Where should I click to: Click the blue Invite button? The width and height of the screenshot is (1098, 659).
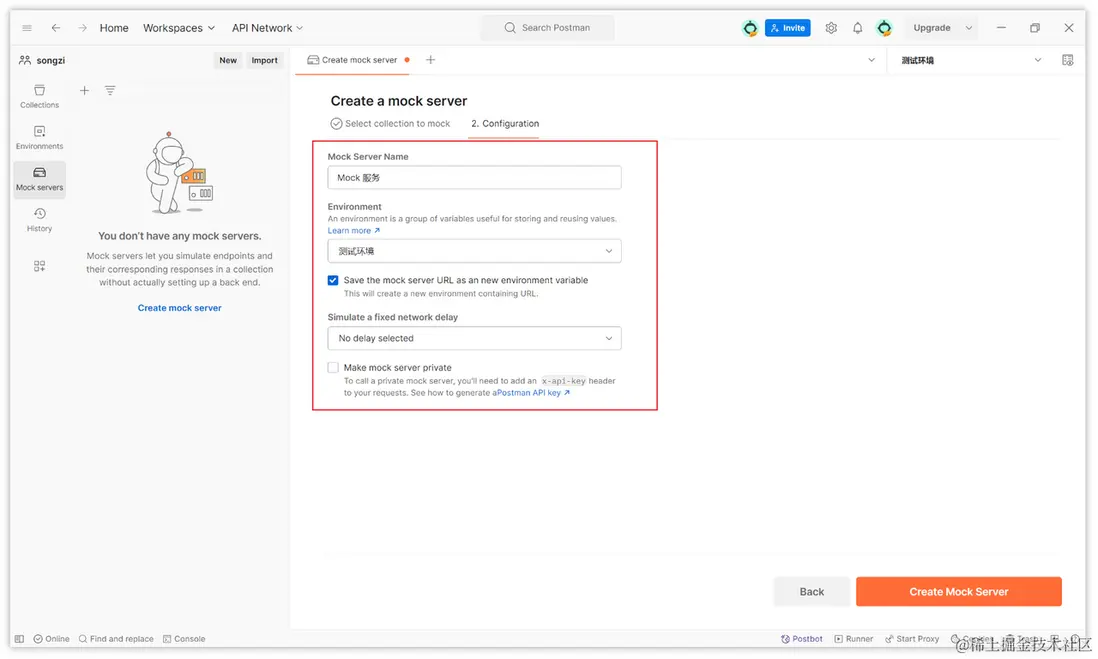coord(788,28)
